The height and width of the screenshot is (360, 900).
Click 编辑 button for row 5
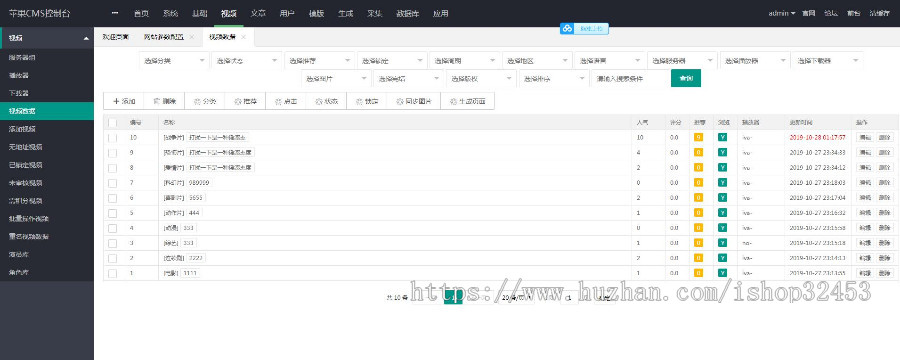click(x=864, y=212)
